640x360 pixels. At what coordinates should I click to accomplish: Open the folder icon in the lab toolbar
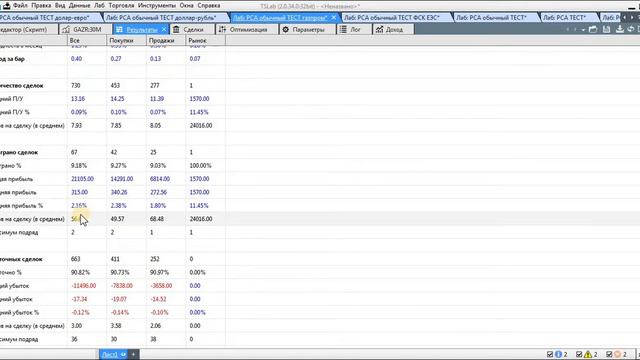coord(593,29)
